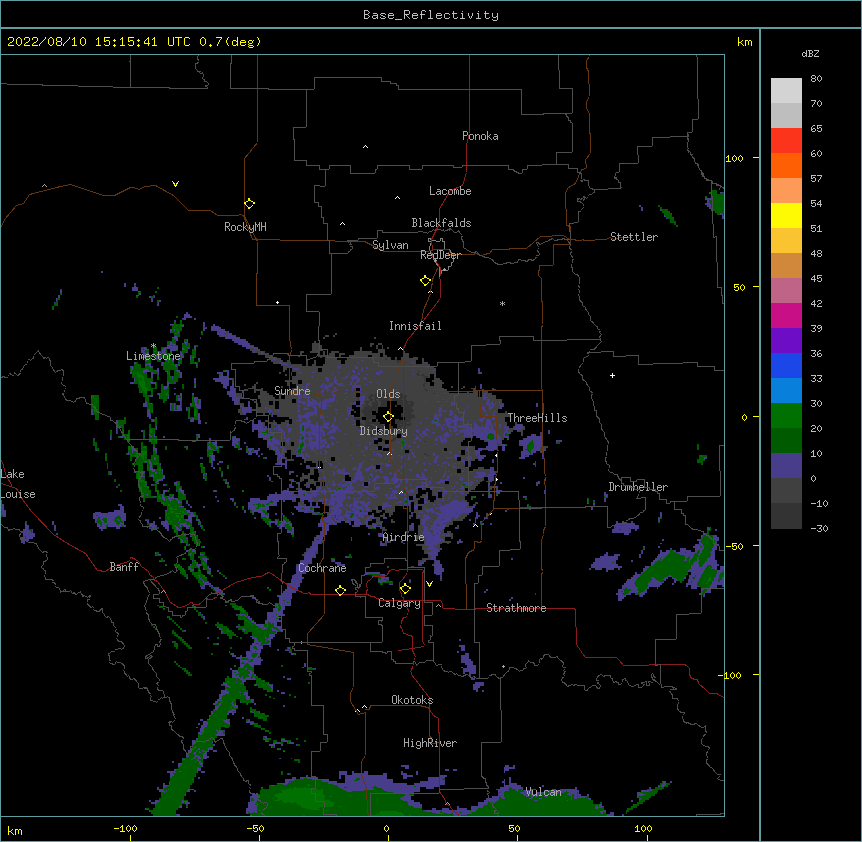Click the -50 tick label on bottom axis

255,828
